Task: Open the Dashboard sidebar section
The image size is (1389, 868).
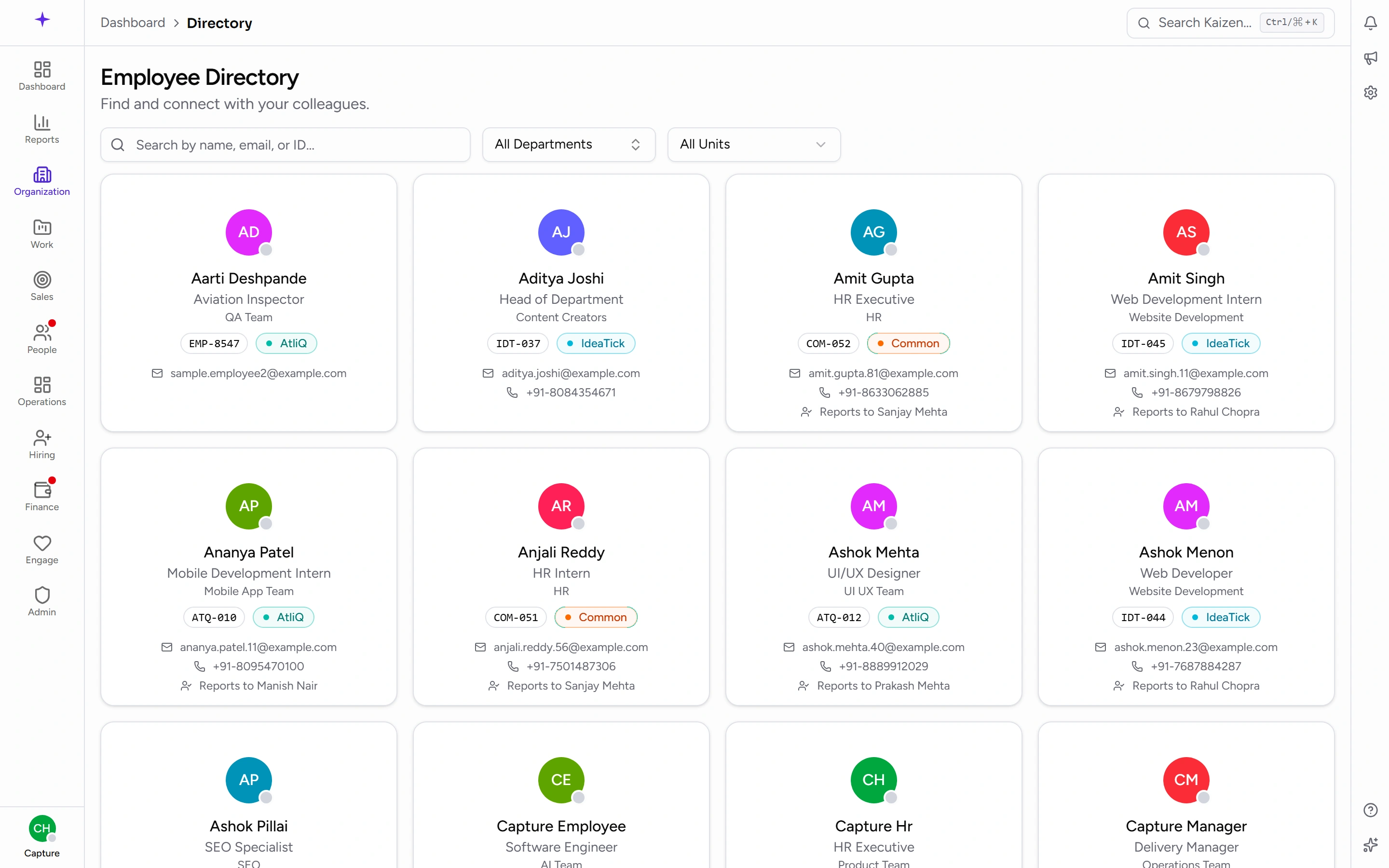Action: tap(42, 76)
